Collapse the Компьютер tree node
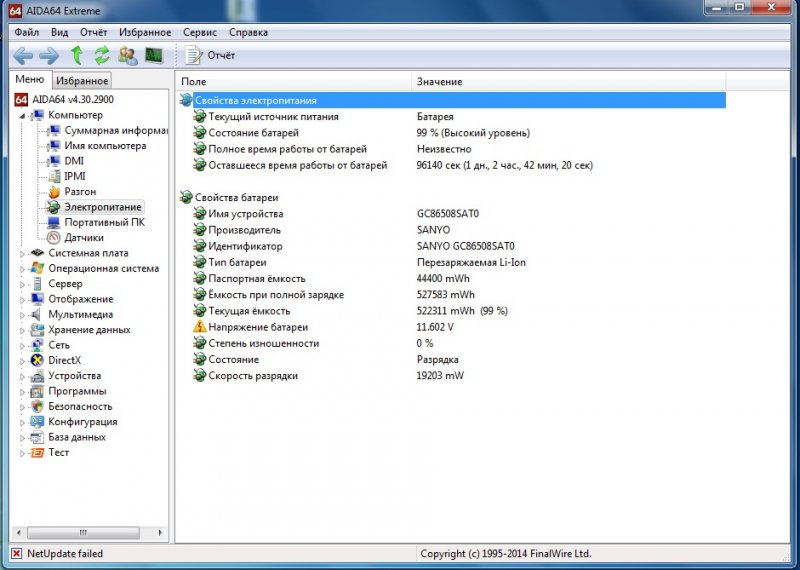Viewport: 800px width, 570px height. point(23,115)
